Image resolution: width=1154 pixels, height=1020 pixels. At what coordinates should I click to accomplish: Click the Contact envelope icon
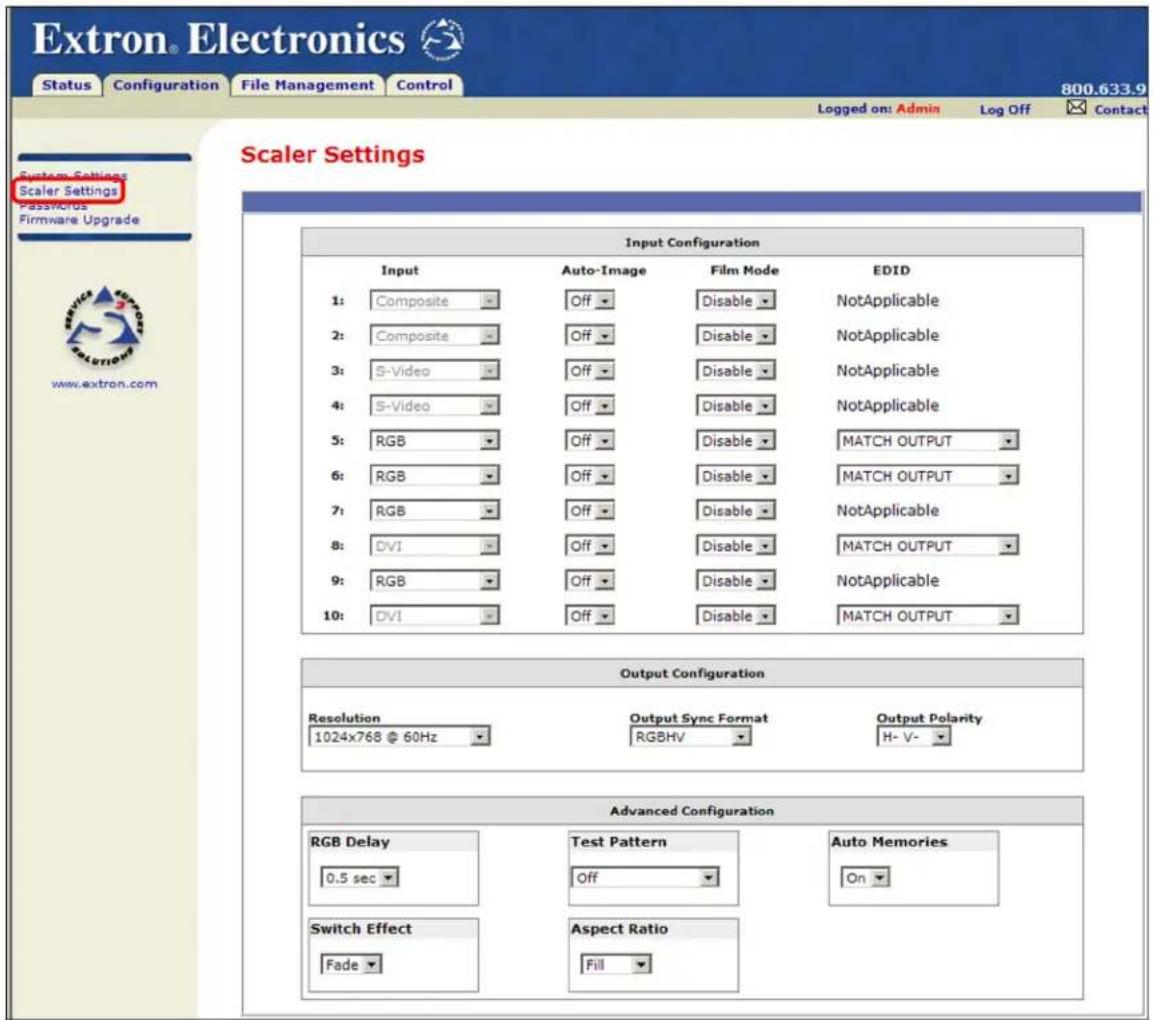pyautogui.click(x=1076, y=107)
